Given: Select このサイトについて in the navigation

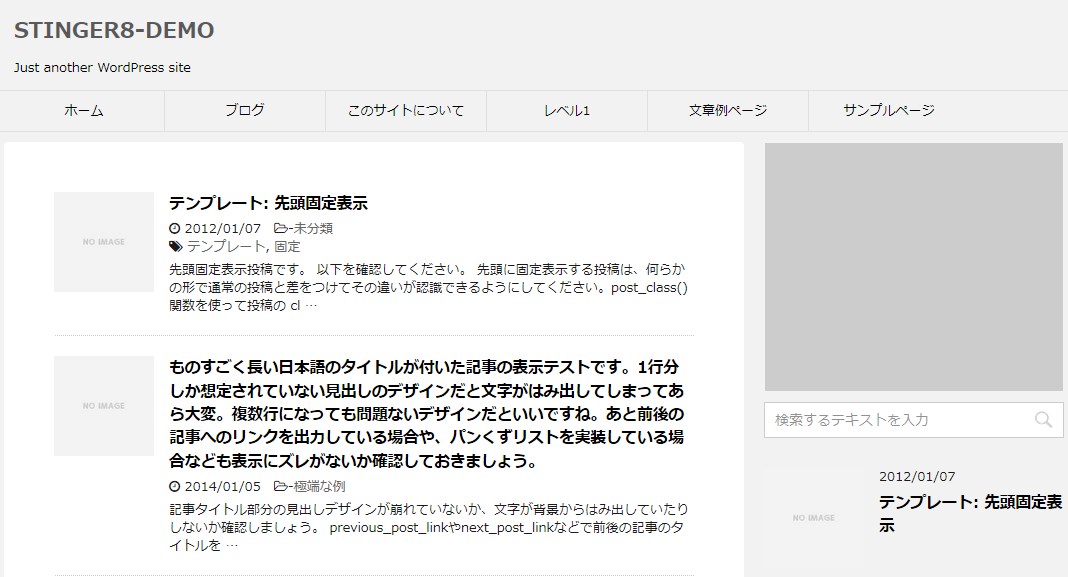Looking at the screenshot, I should [x=405, y=110].
